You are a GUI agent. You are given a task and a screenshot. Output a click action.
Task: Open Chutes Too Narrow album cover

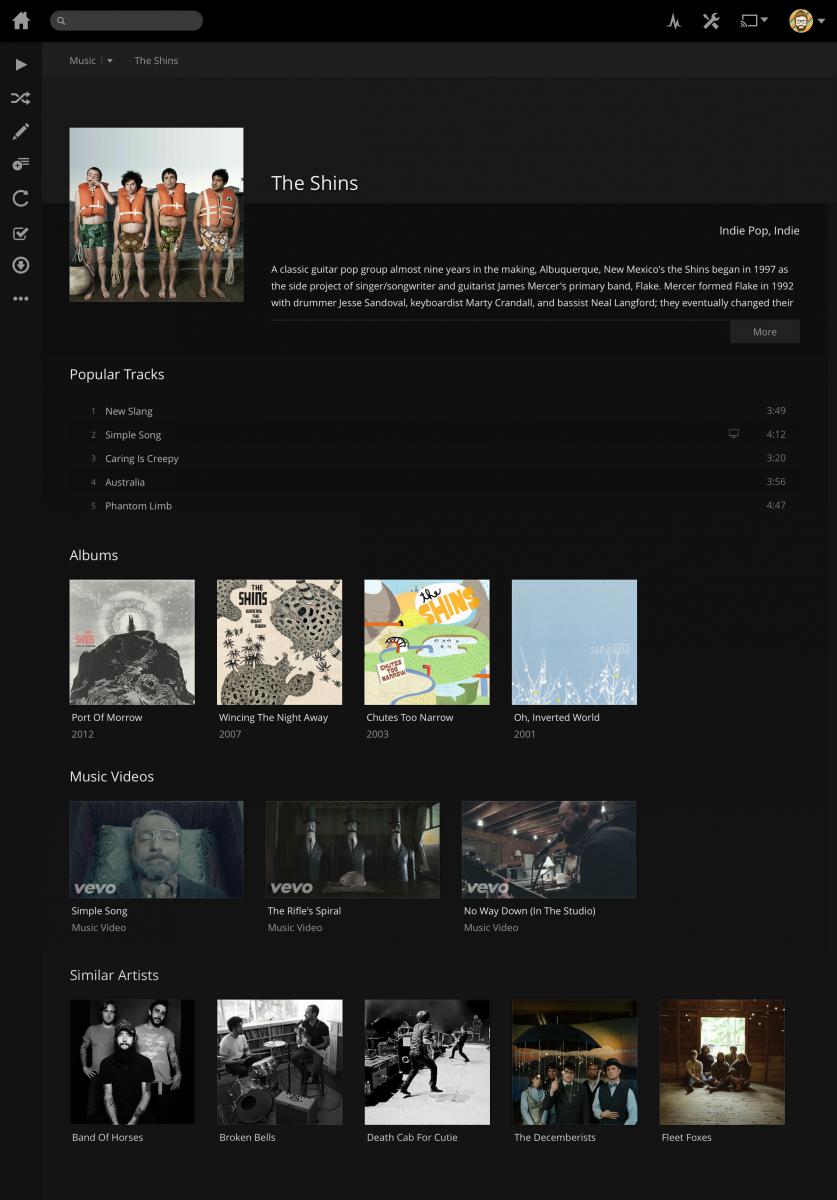[427, 642]
